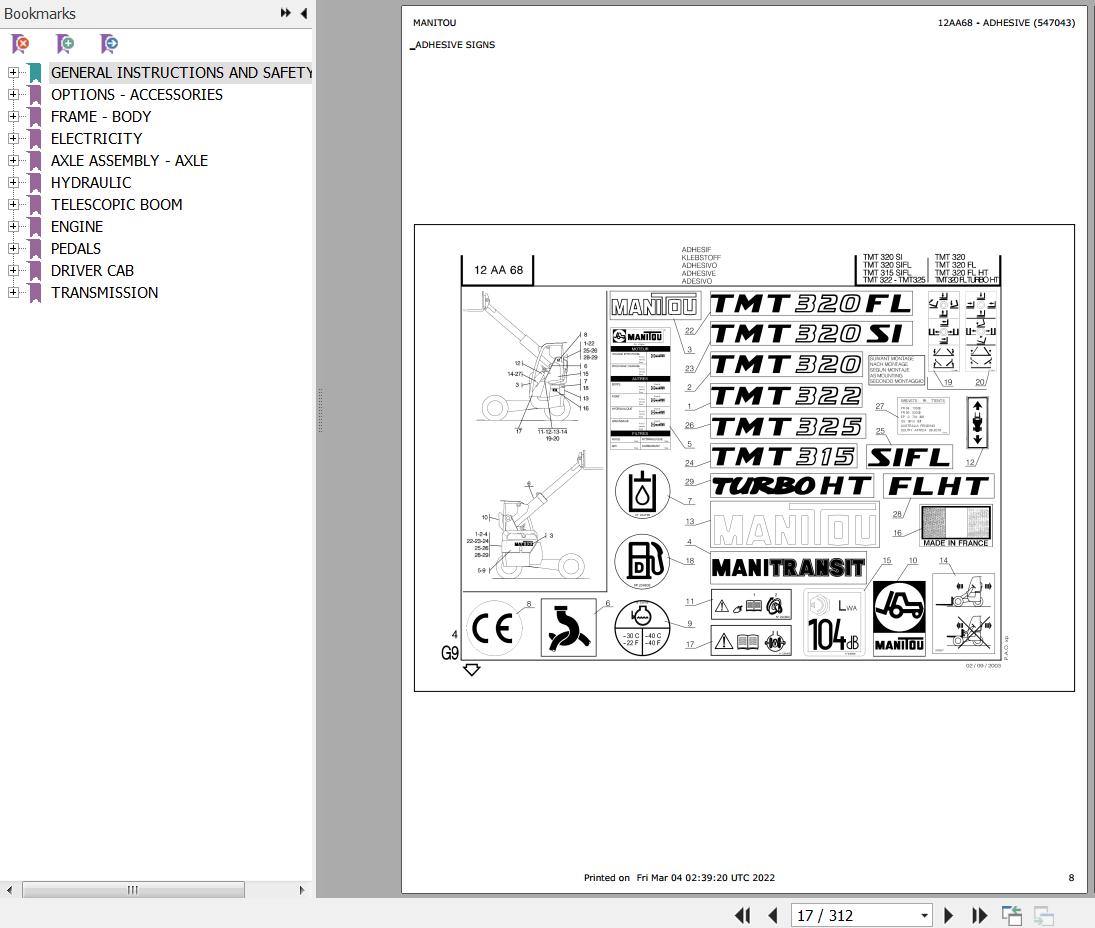
Task: Open the DRIVER CAB bookmark
Action: pyautogui.click(x=92, y=270)
